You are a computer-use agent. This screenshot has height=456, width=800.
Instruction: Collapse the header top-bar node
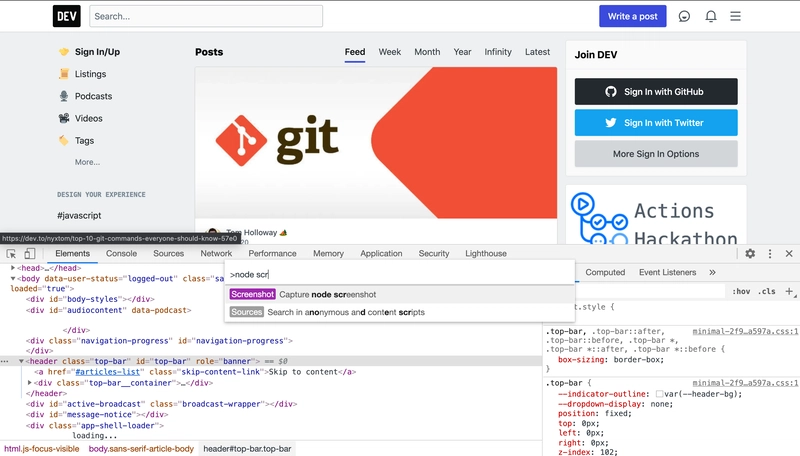[x=21, y=361]
